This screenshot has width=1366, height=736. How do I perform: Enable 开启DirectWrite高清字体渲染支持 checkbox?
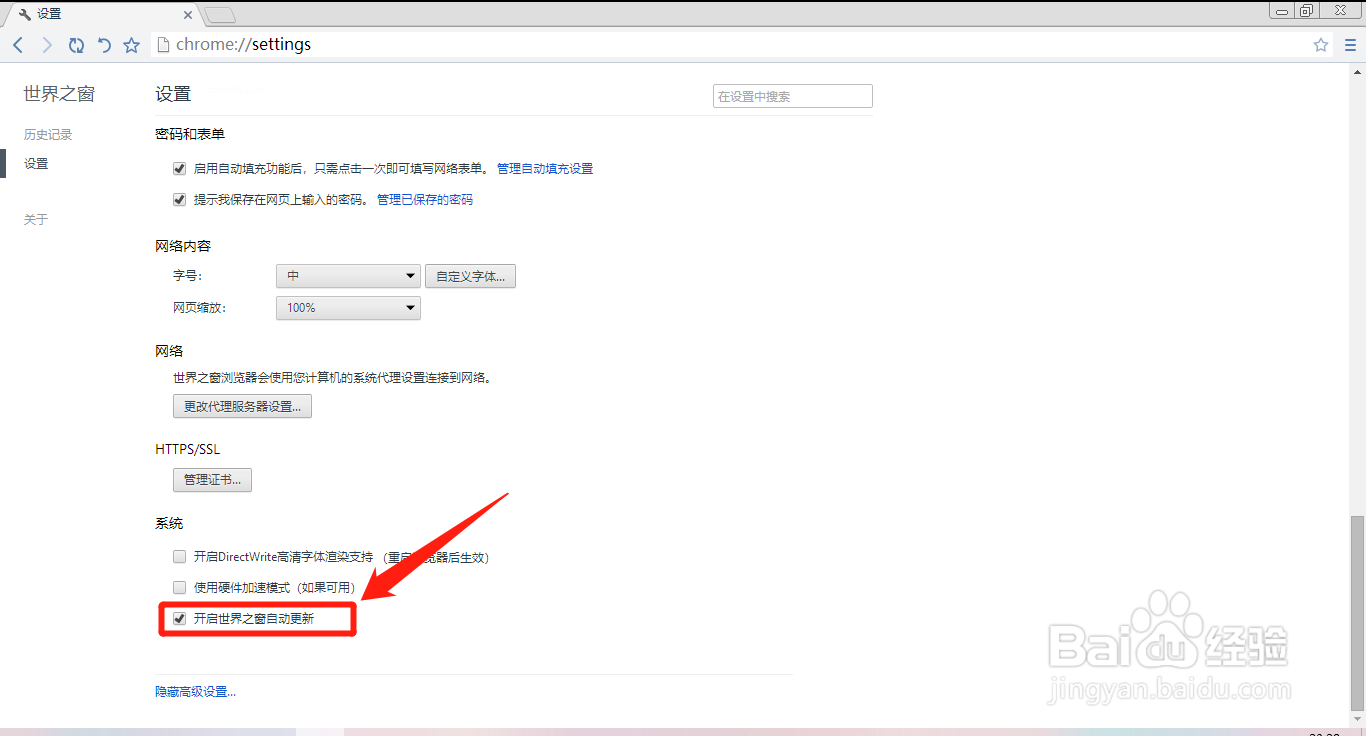[x=180, y=556]
